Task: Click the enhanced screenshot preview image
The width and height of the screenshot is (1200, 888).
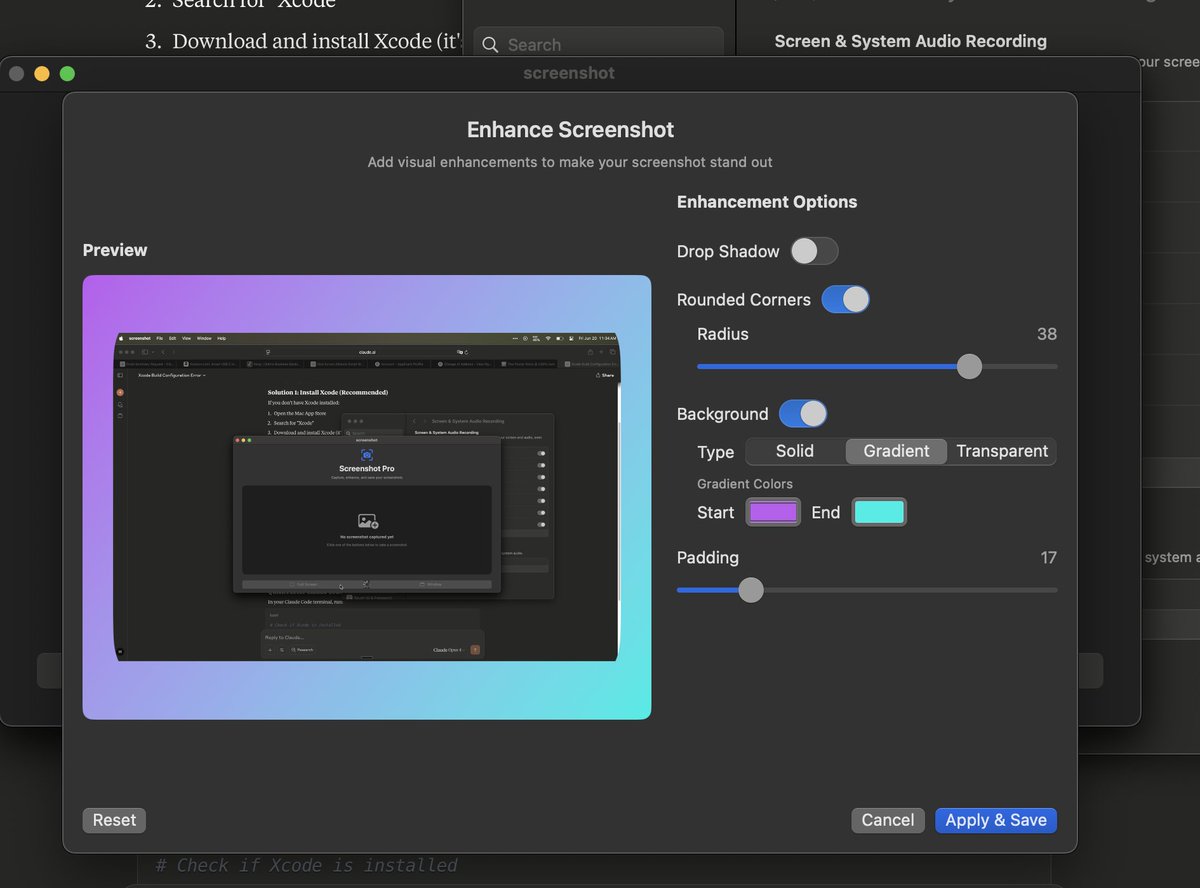Action: 367,497
